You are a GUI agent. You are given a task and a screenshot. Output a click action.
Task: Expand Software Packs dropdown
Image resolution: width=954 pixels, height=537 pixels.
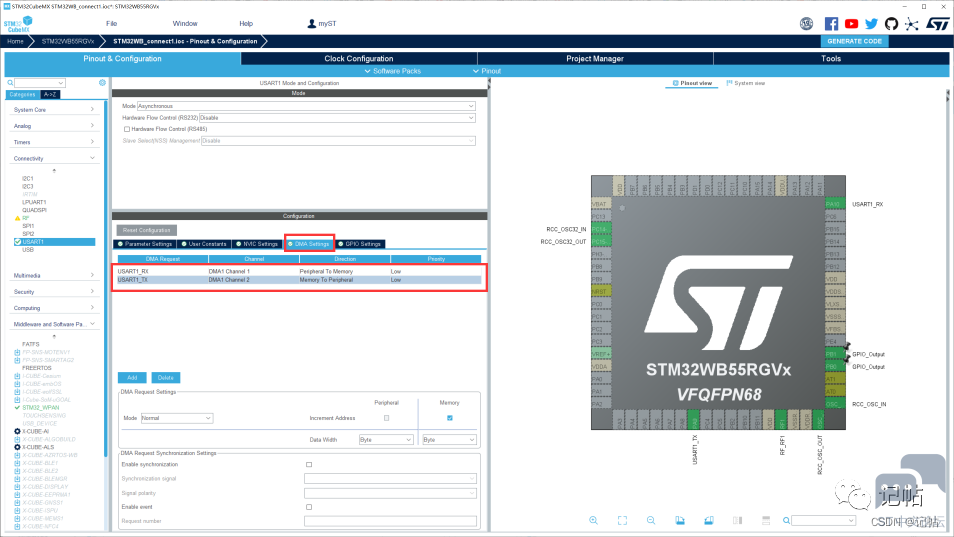click(392, 71)
